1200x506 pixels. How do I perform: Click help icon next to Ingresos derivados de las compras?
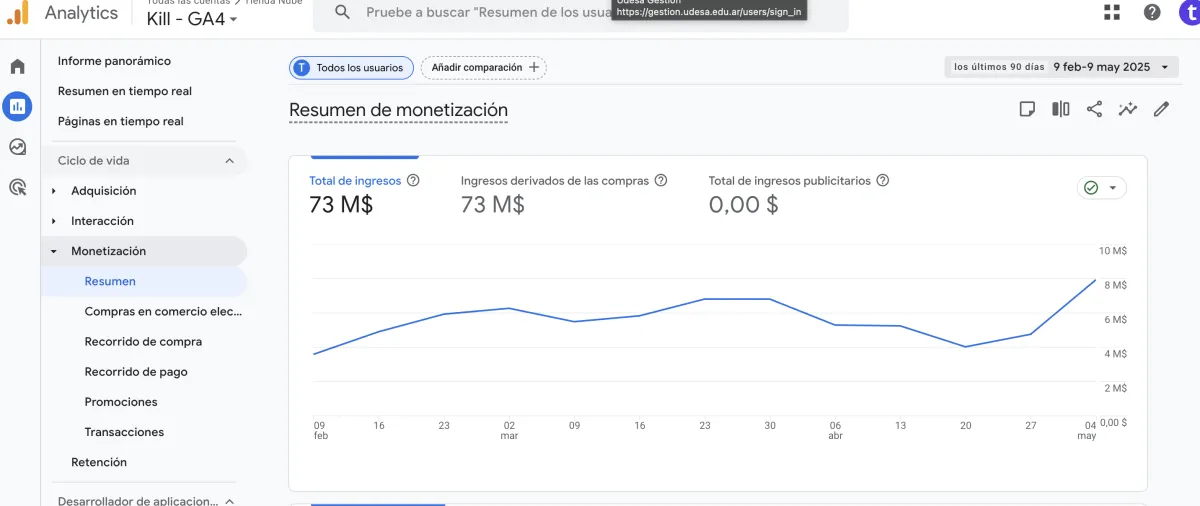(661, 181)
